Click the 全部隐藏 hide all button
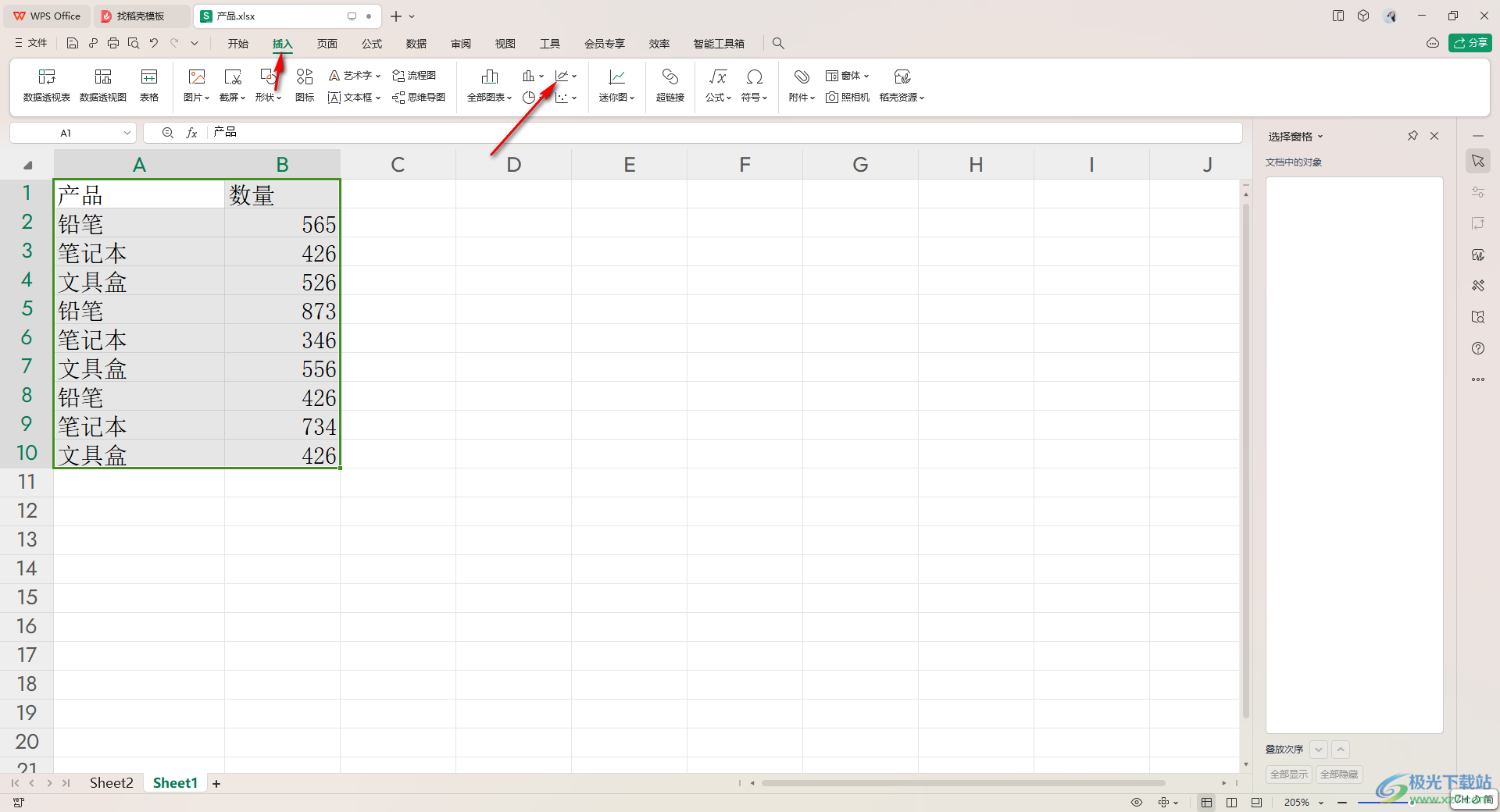Image resolution: width=1500 pixels, height=812 pixels. (1339, 775)
